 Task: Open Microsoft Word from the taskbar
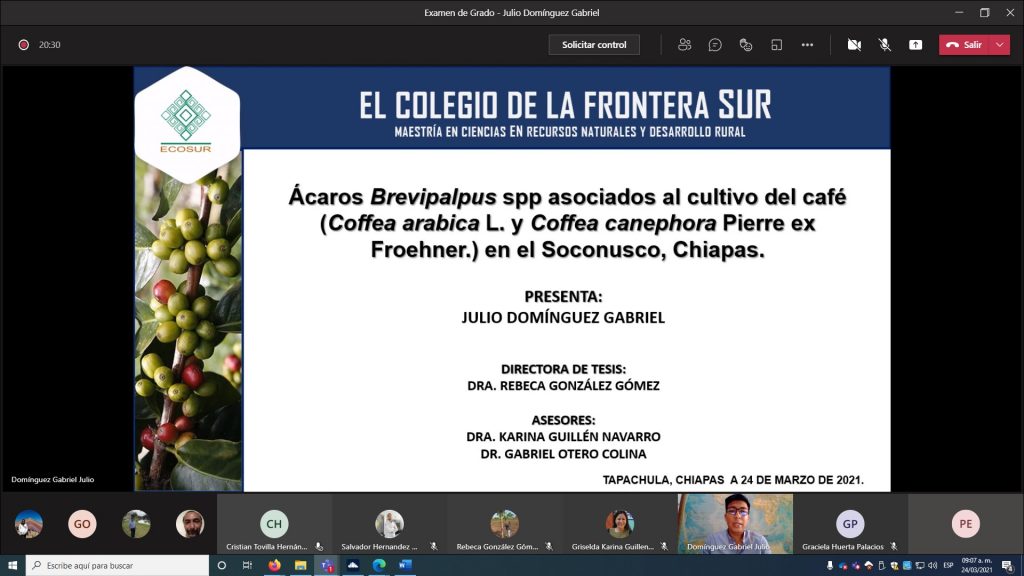tap(405, 565)
